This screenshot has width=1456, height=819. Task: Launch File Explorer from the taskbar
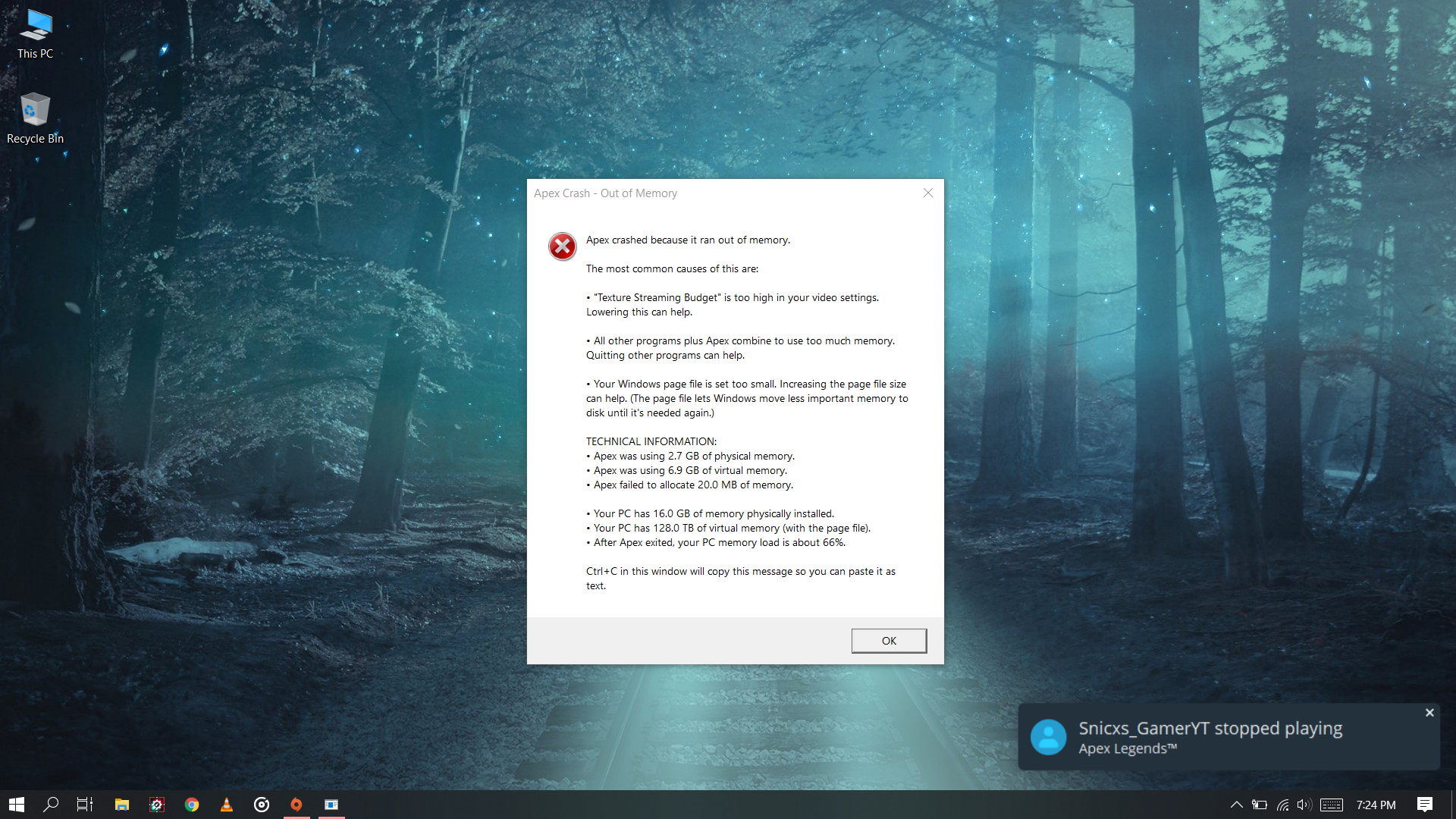[121, 805]
